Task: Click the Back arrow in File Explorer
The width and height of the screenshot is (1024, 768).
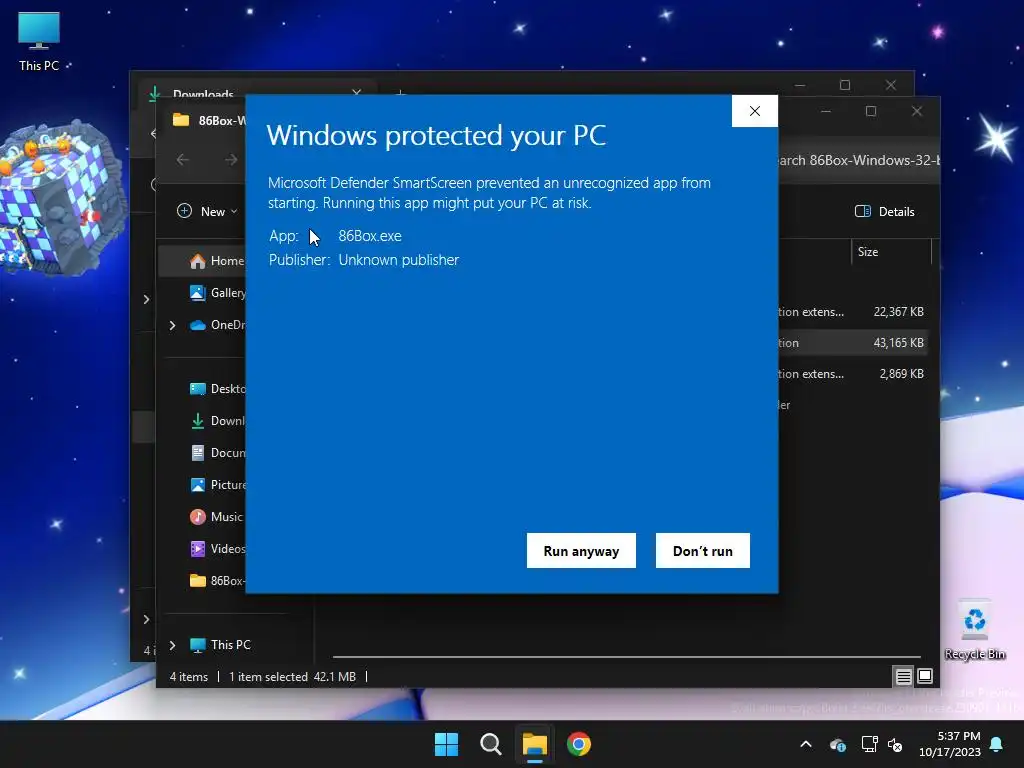Action: click(183, 159)
